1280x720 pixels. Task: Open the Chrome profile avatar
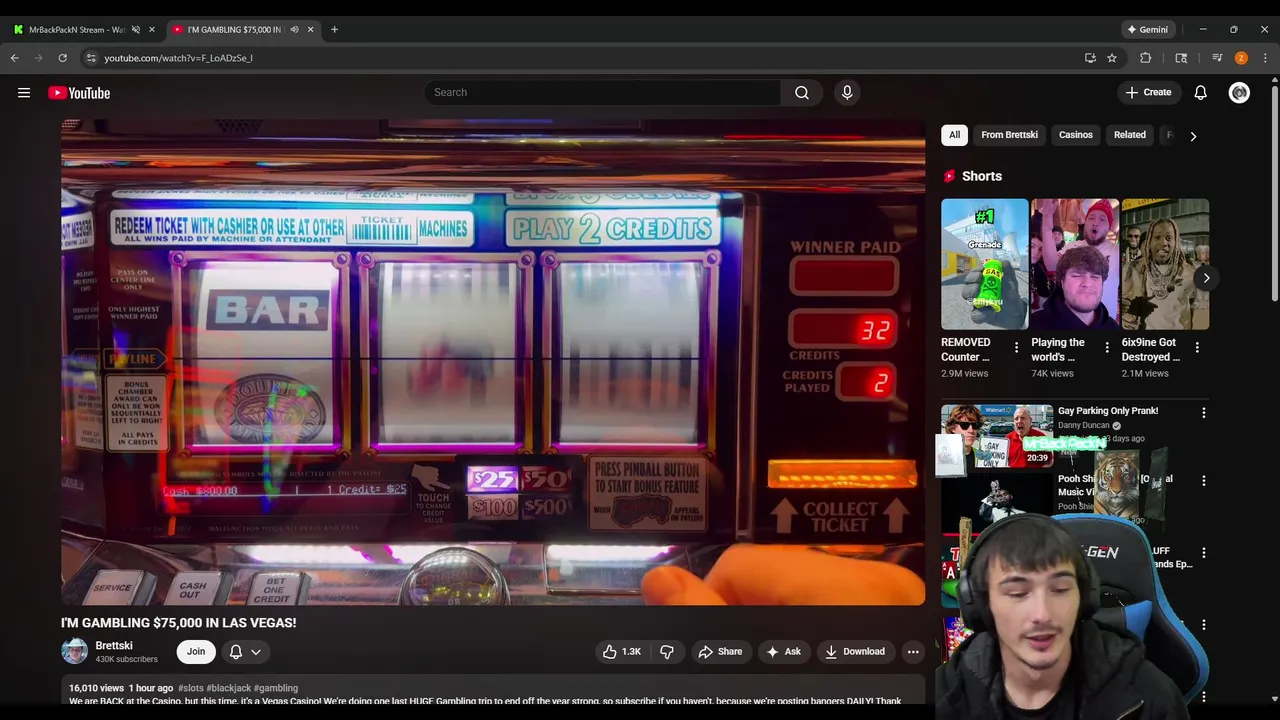pyautogui.click(x=1241, y=58)
